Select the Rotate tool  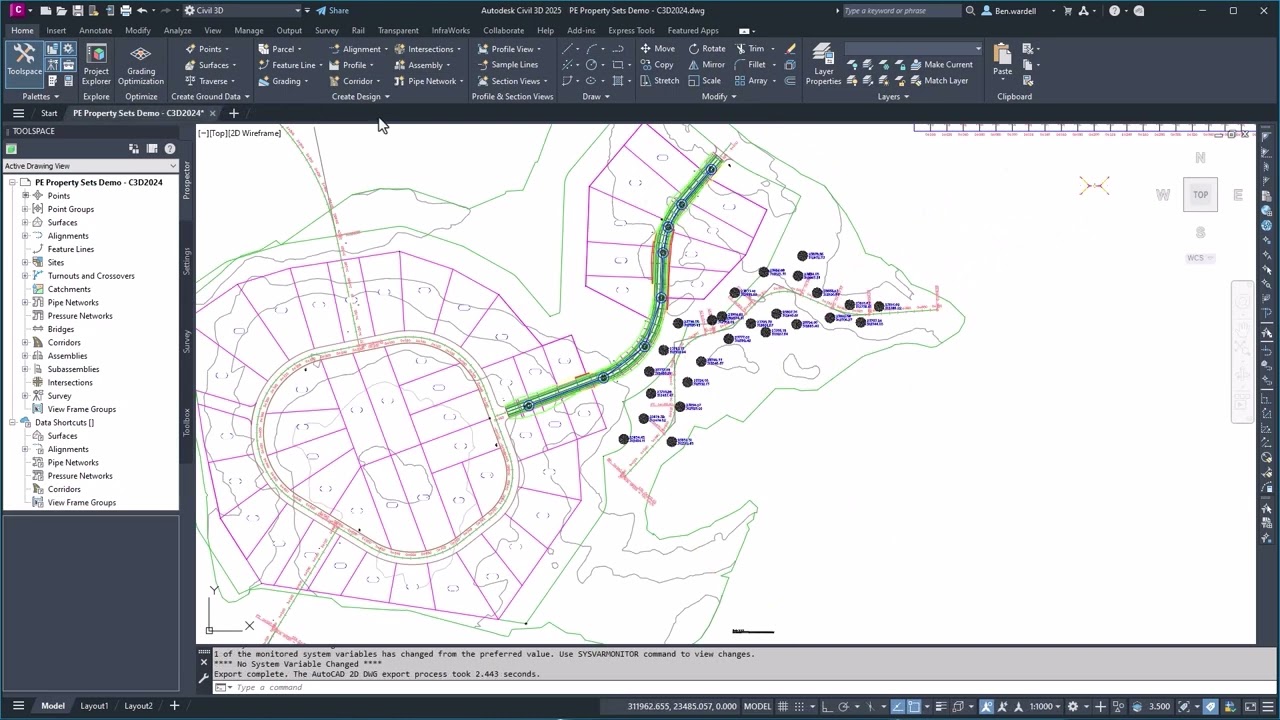[x=707, y=48]
